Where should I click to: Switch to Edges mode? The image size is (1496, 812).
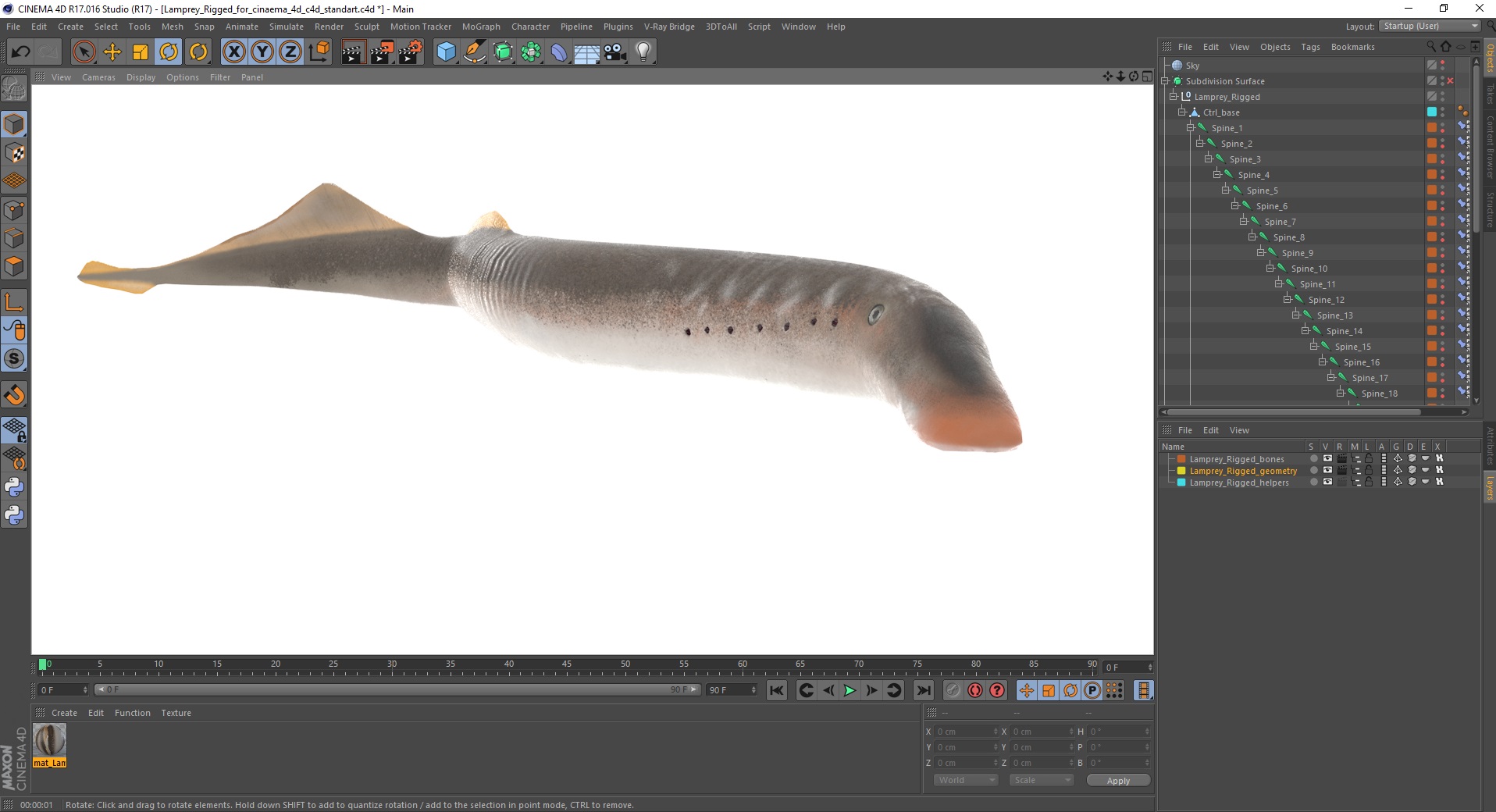(14, 238)
